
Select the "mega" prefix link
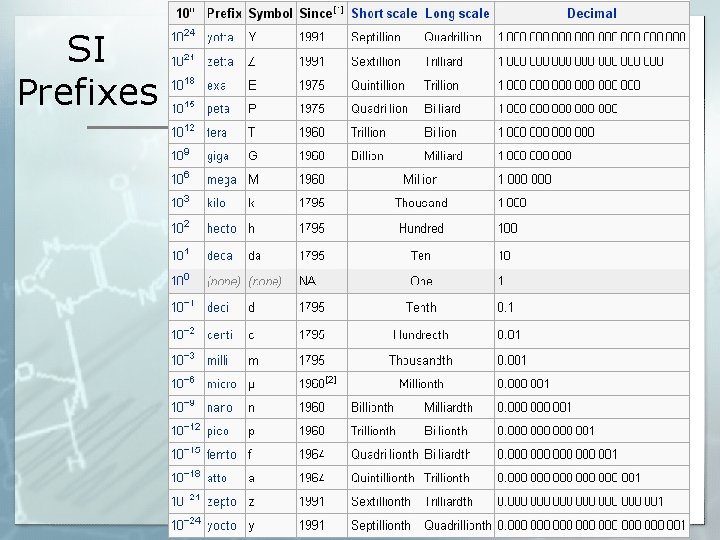point(222,180)
